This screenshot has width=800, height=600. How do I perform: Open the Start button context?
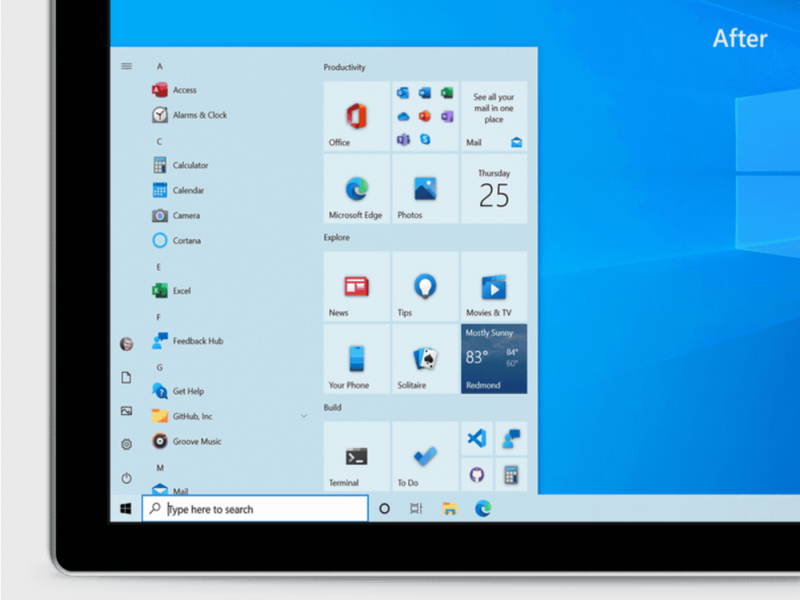pyautogui.click(x=125, y=508)
